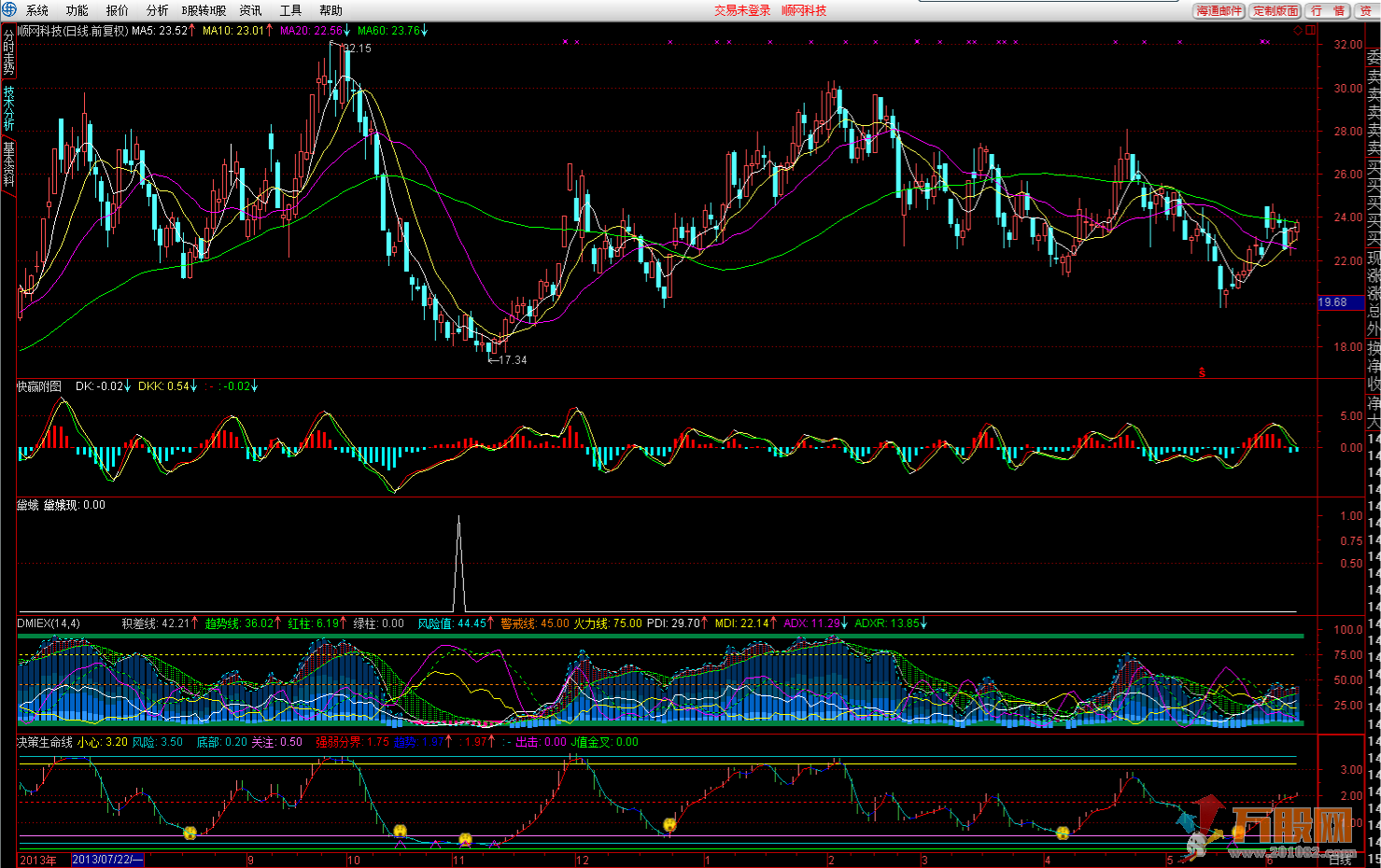The width and height of the screenshot is (1381, 868).
Task: Click the 行情 button
Action: tap(1328, 10)
